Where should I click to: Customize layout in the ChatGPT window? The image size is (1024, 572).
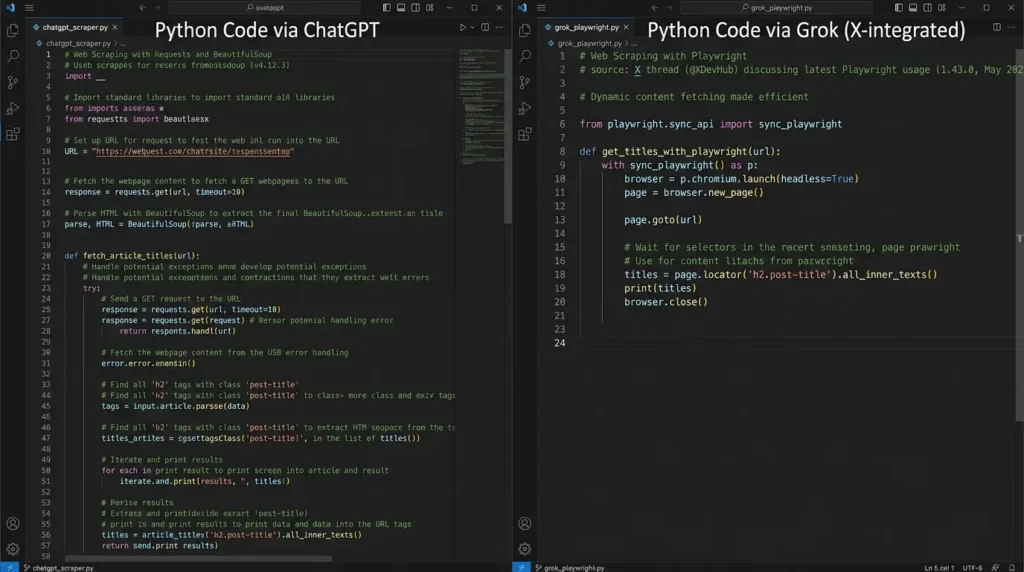430,8
